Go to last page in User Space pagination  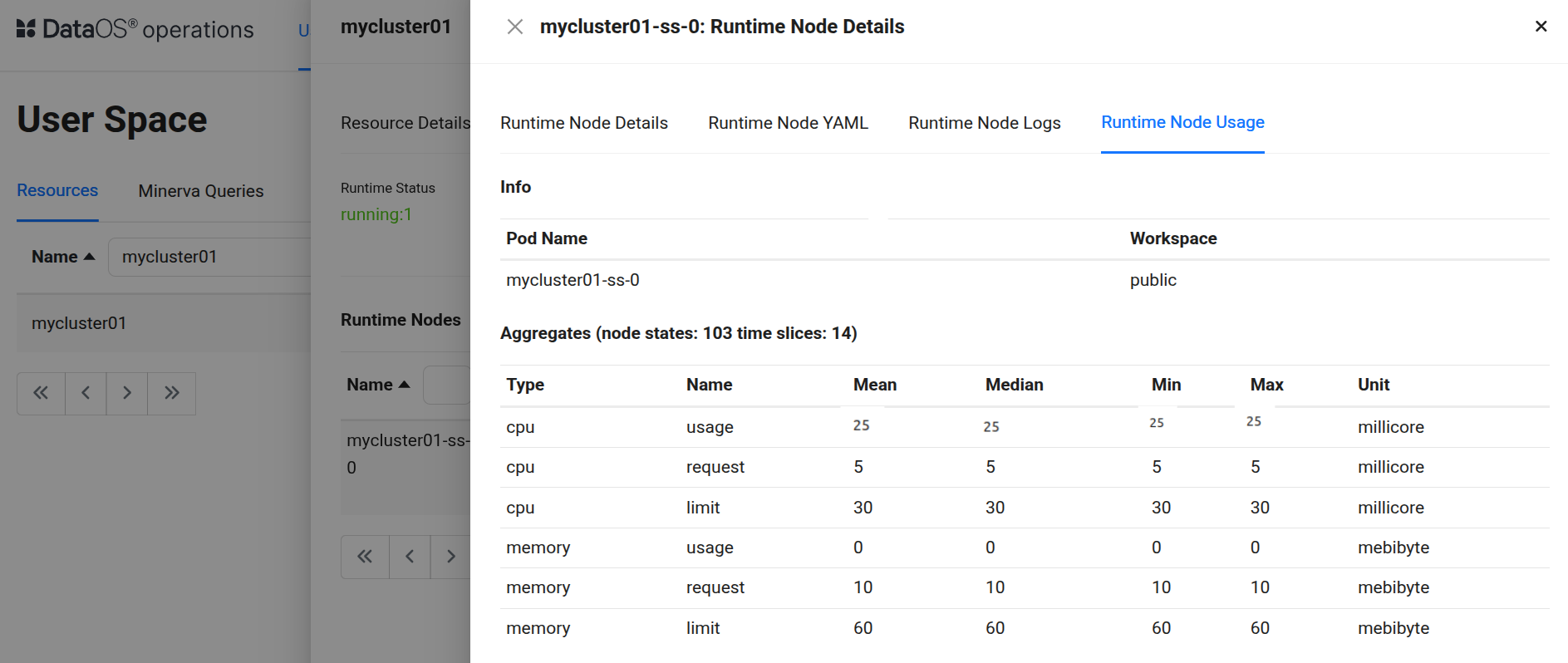click(x=172, y=393)
